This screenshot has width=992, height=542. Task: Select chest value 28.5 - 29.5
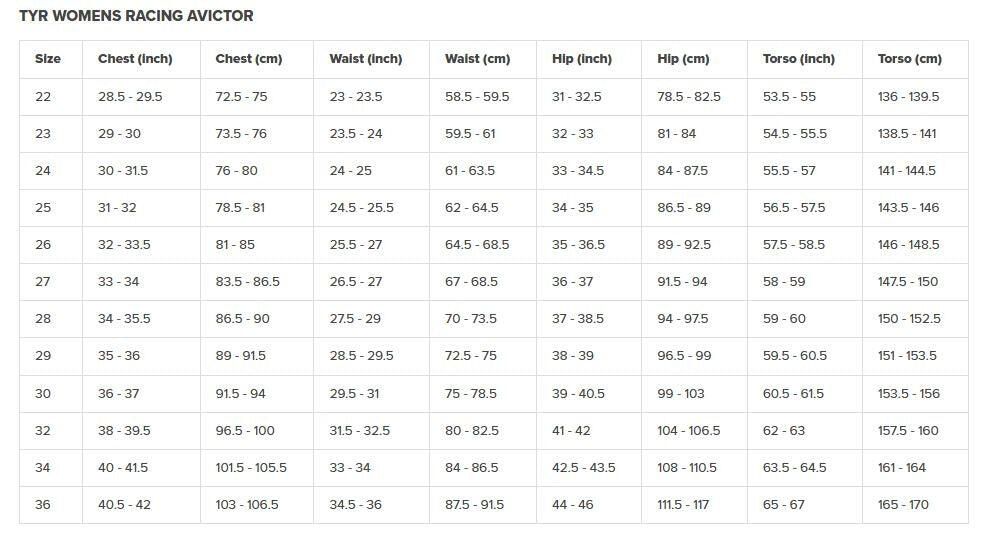(x=130, y=97)
